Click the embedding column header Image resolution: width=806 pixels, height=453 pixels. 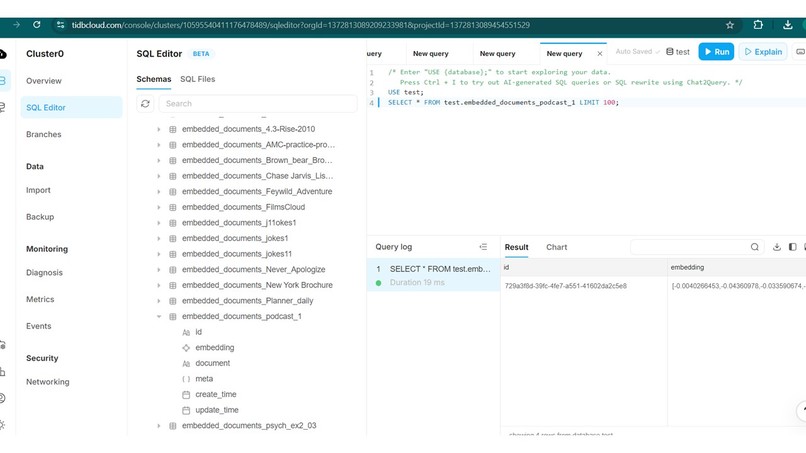point(687,267)
